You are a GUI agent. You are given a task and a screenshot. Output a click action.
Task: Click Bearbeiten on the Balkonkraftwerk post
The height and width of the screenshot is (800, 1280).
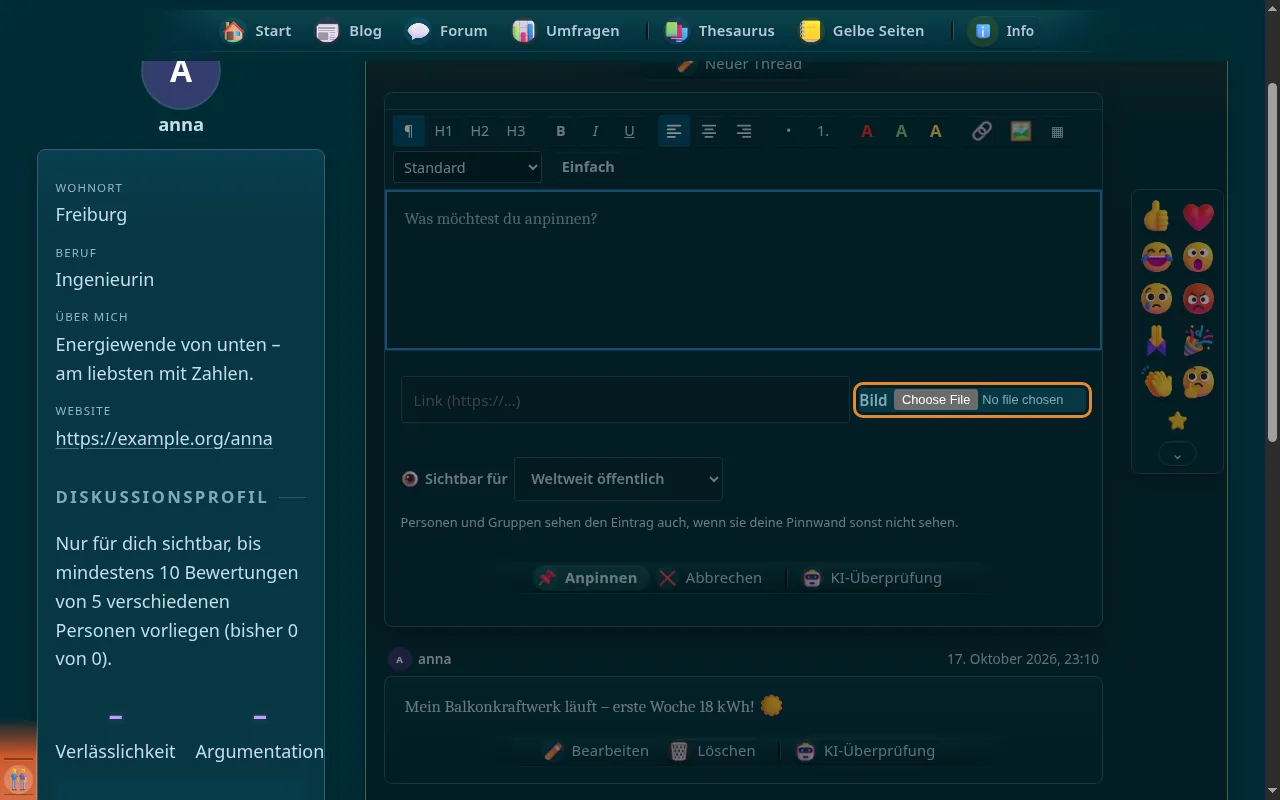point(596,751)
